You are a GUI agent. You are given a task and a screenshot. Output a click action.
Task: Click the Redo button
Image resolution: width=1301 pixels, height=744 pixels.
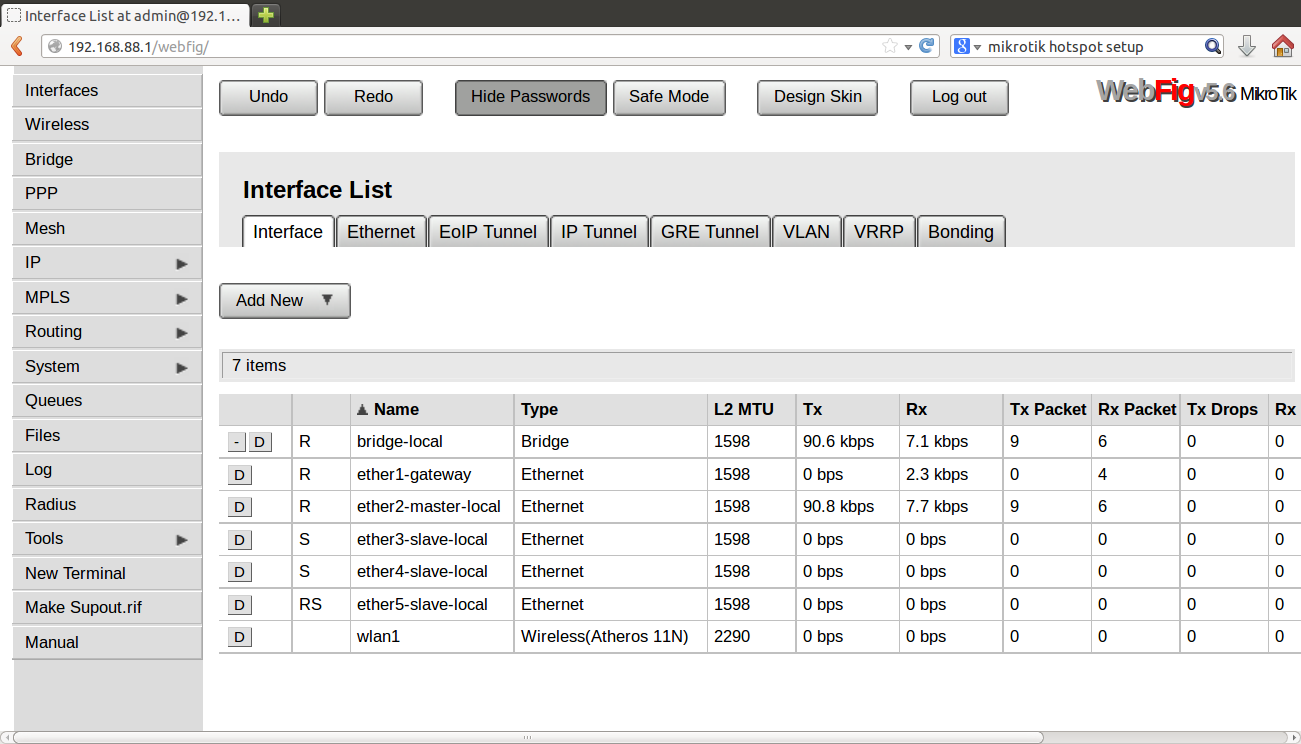pyautogui.click(x=374, y=97)
